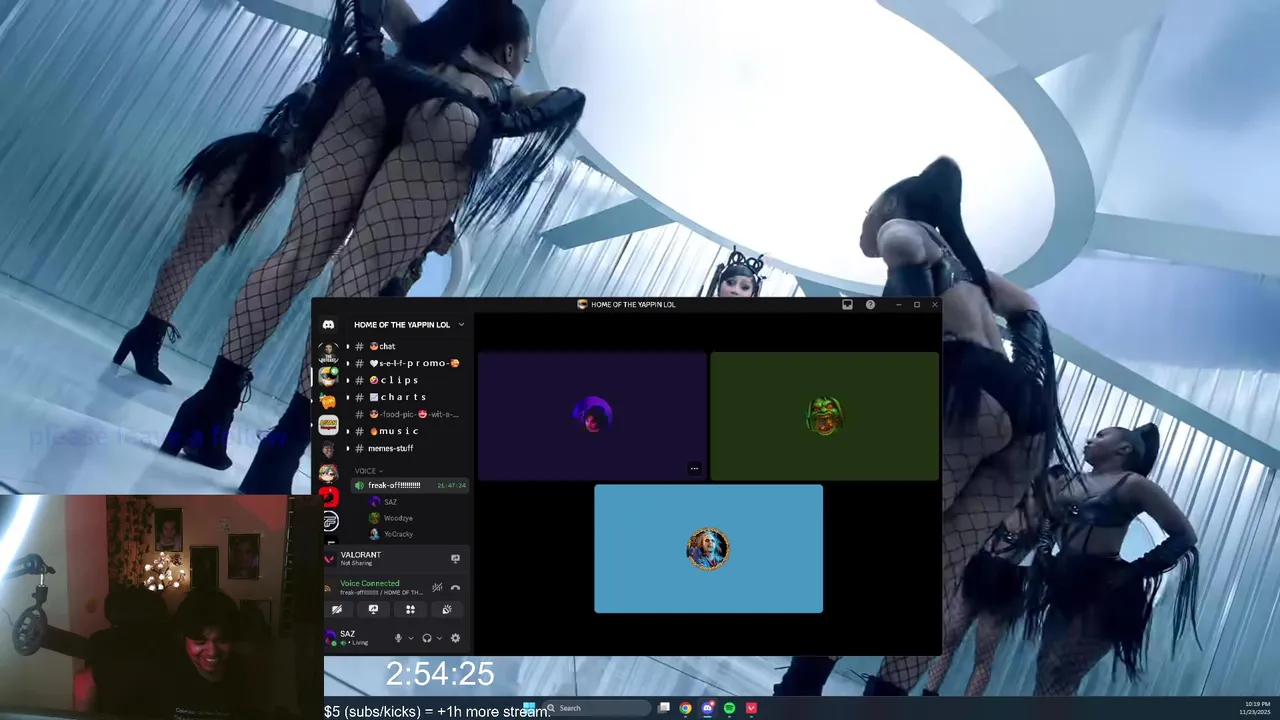1280x720 pixels.
Task: Focus the green monster avatar call tile
Action: click(x=824, y=415)
